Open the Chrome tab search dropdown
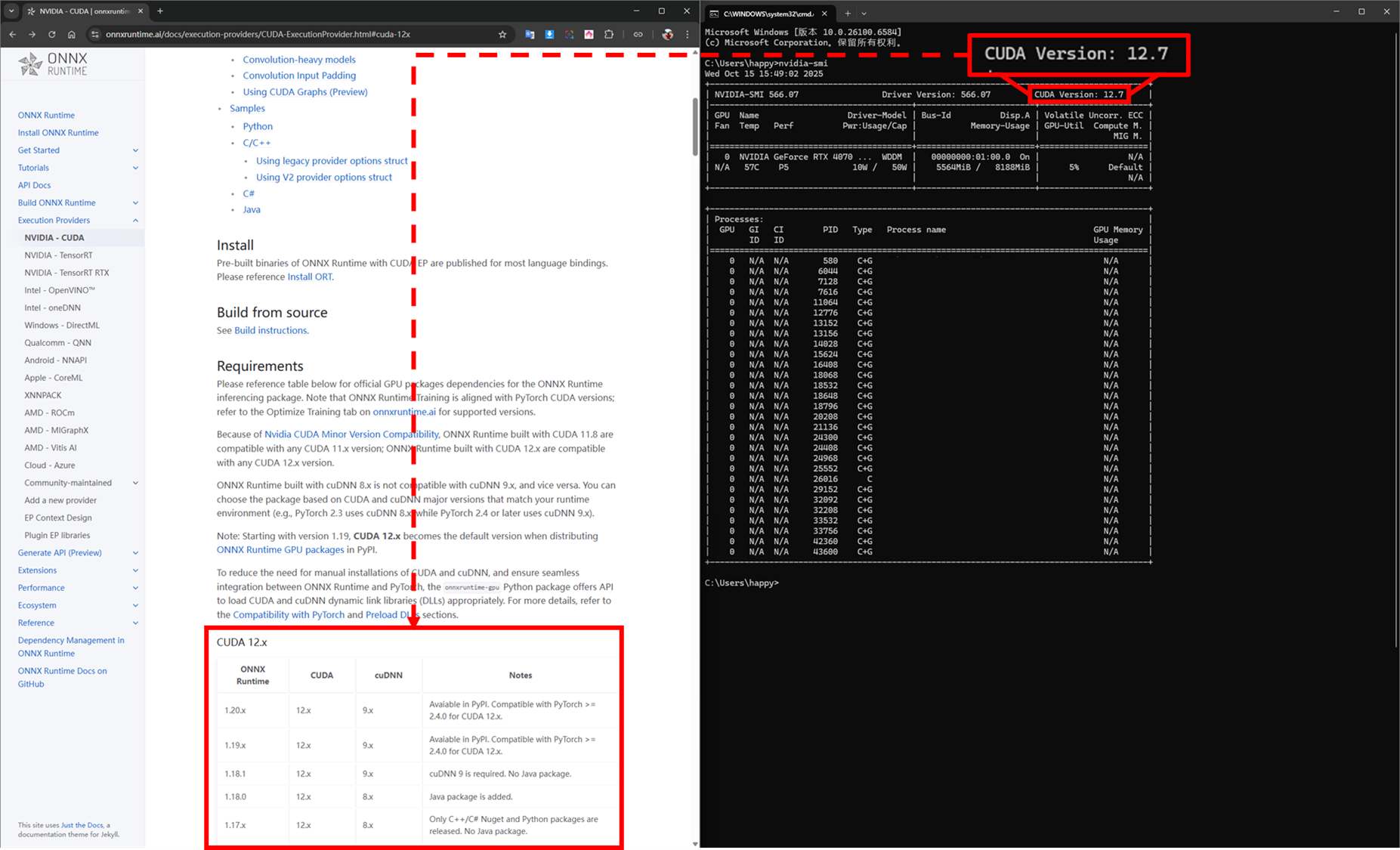This screenshot has width=1400, height=850. click(11, 11)
